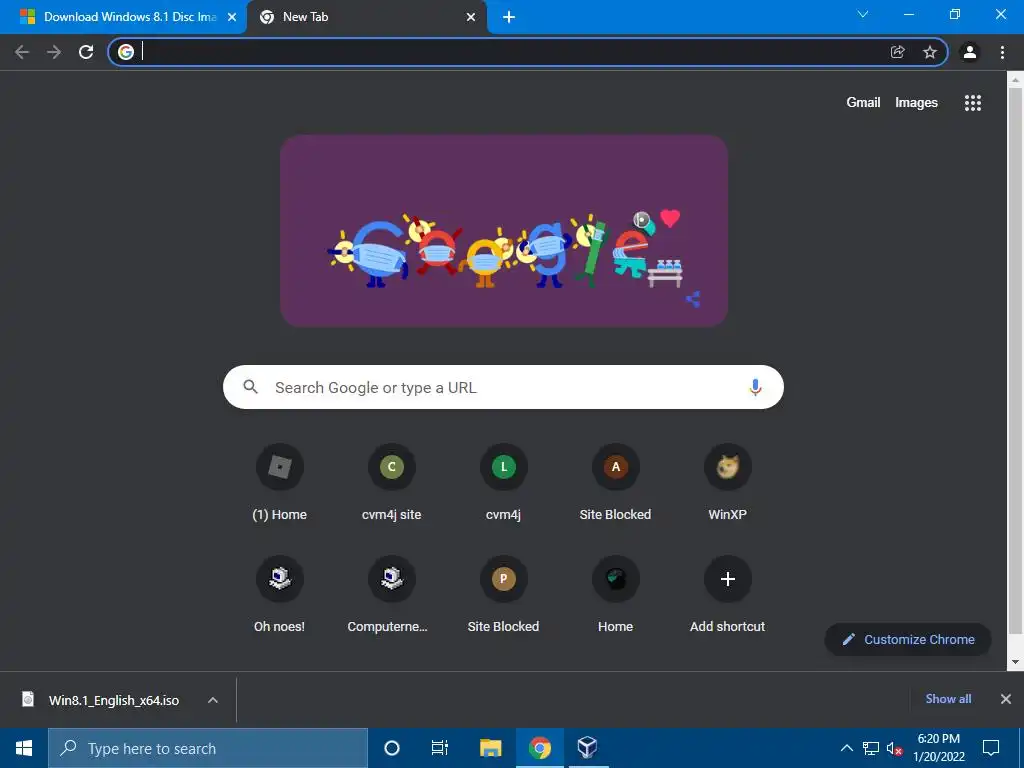1024x768 pixels.
Task: Reload the page with the refresh icon
Action: (x=86, y=52)
